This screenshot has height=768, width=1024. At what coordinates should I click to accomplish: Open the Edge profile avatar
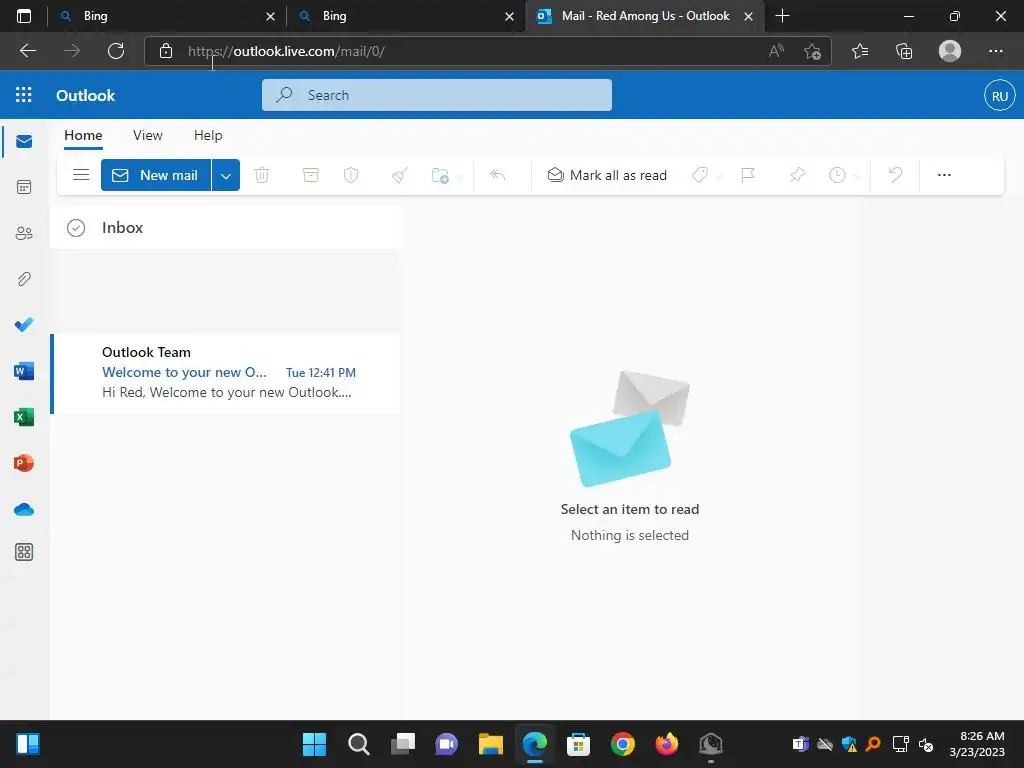(950, 51)
